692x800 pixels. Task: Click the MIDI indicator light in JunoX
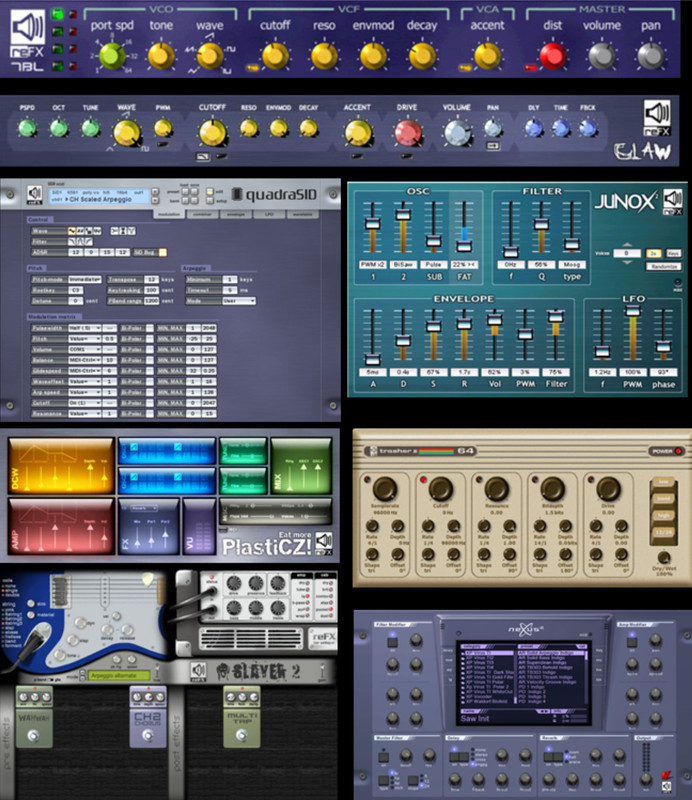(x=678, y=282)
